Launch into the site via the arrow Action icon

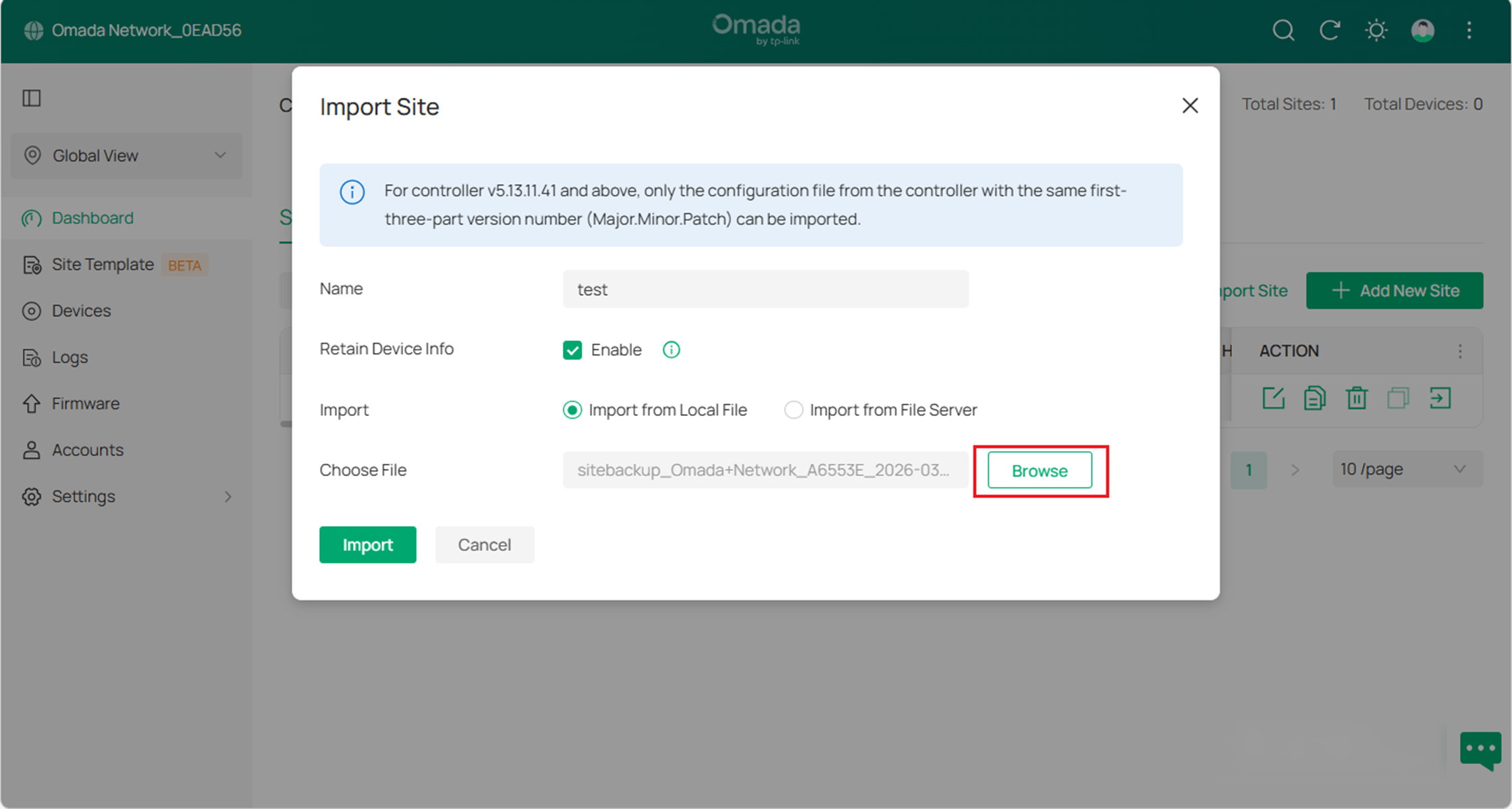(1440, 398)
